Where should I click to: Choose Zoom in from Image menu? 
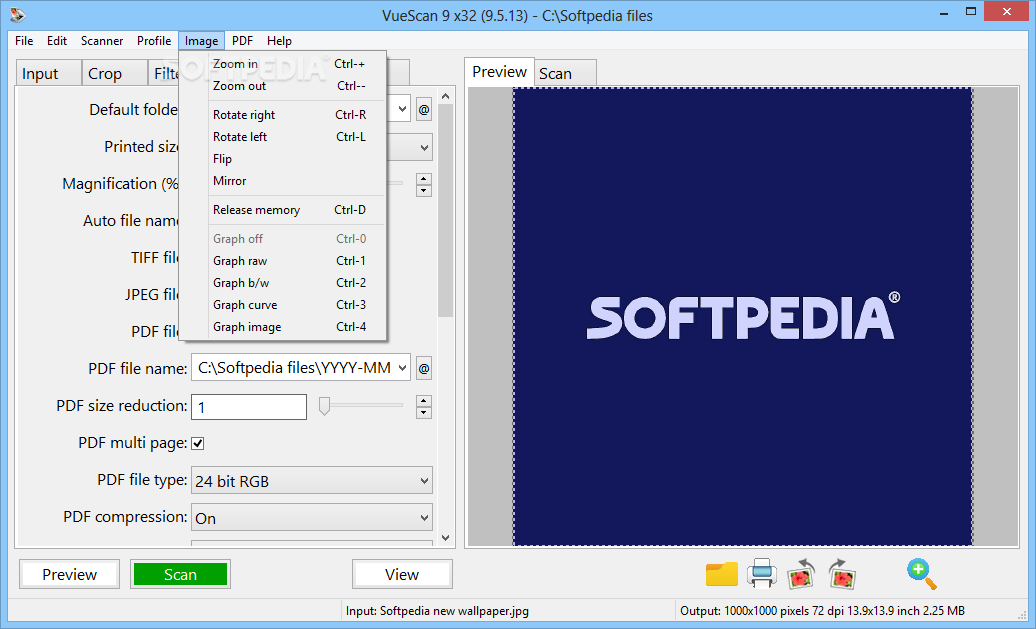point(283,64)
